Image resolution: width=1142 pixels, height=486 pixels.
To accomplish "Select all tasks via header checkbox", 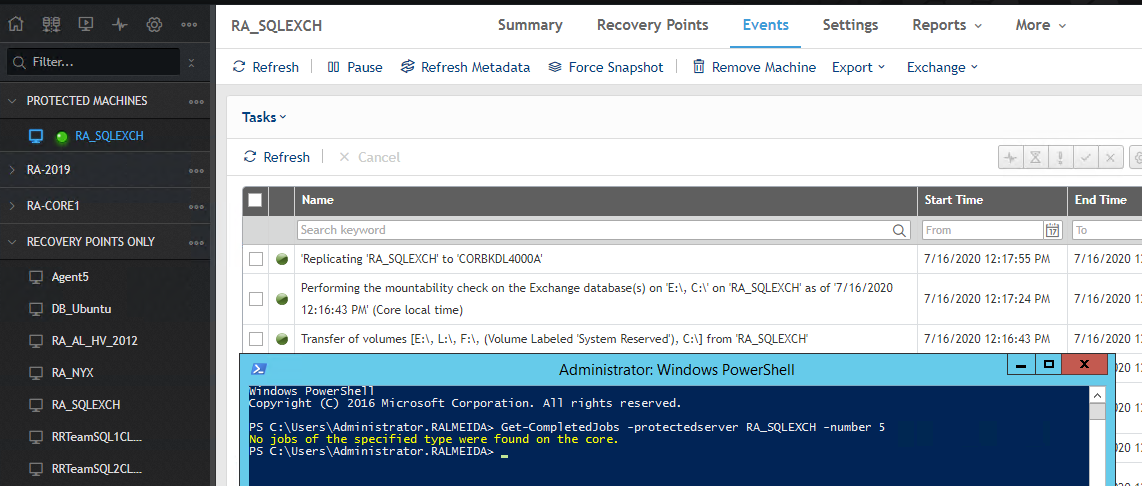I will point(255,200).
